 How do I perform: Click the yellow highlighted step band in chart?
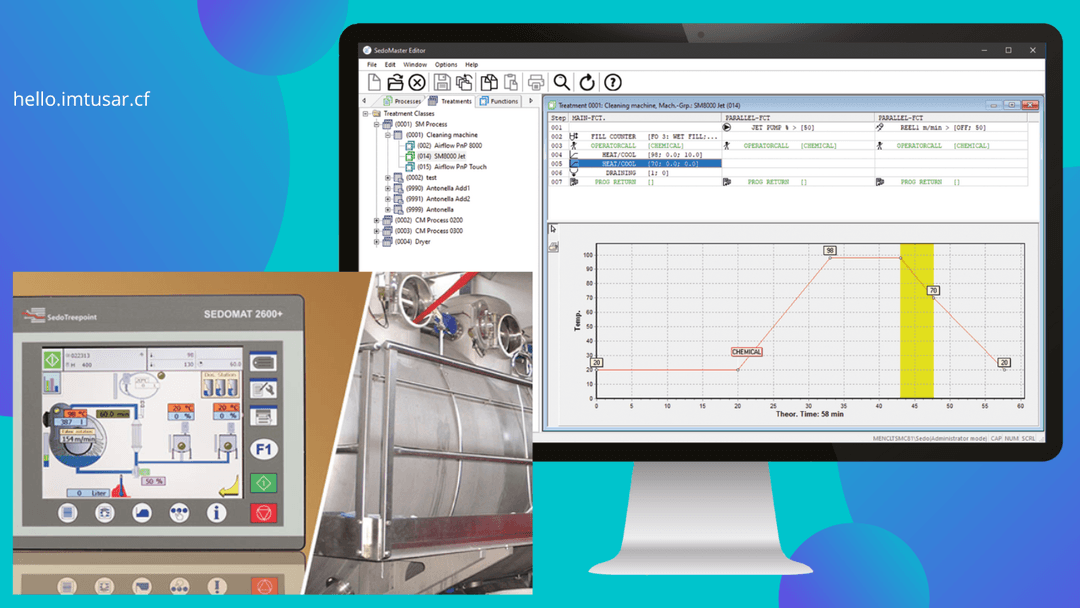[x=917, y=321]
